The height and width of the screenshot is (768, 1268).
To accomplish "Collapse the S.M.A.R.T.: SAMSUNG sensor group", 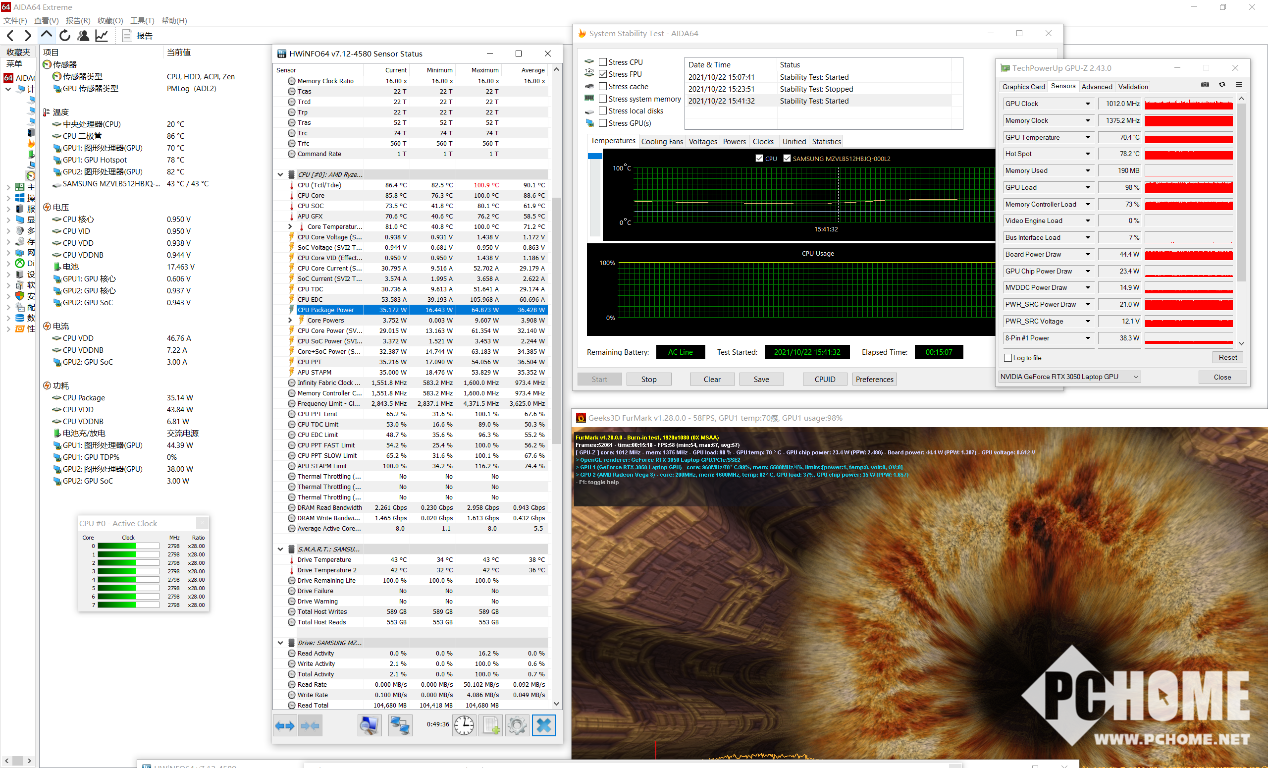I will pyautogui.click(x=279, y=549).
